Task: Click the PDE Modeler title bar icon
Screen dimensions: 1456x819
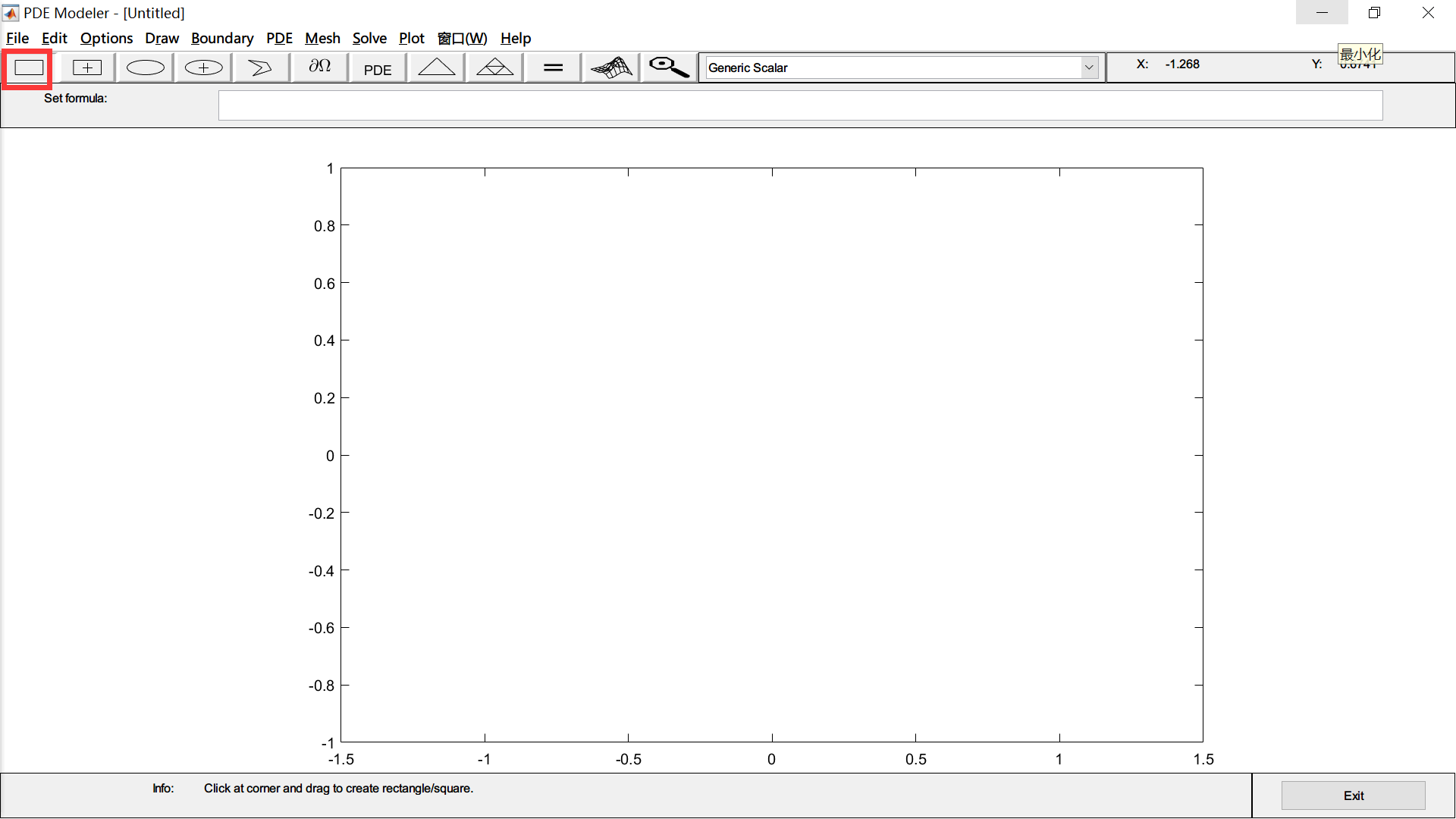Action: (x=11, y=12)
